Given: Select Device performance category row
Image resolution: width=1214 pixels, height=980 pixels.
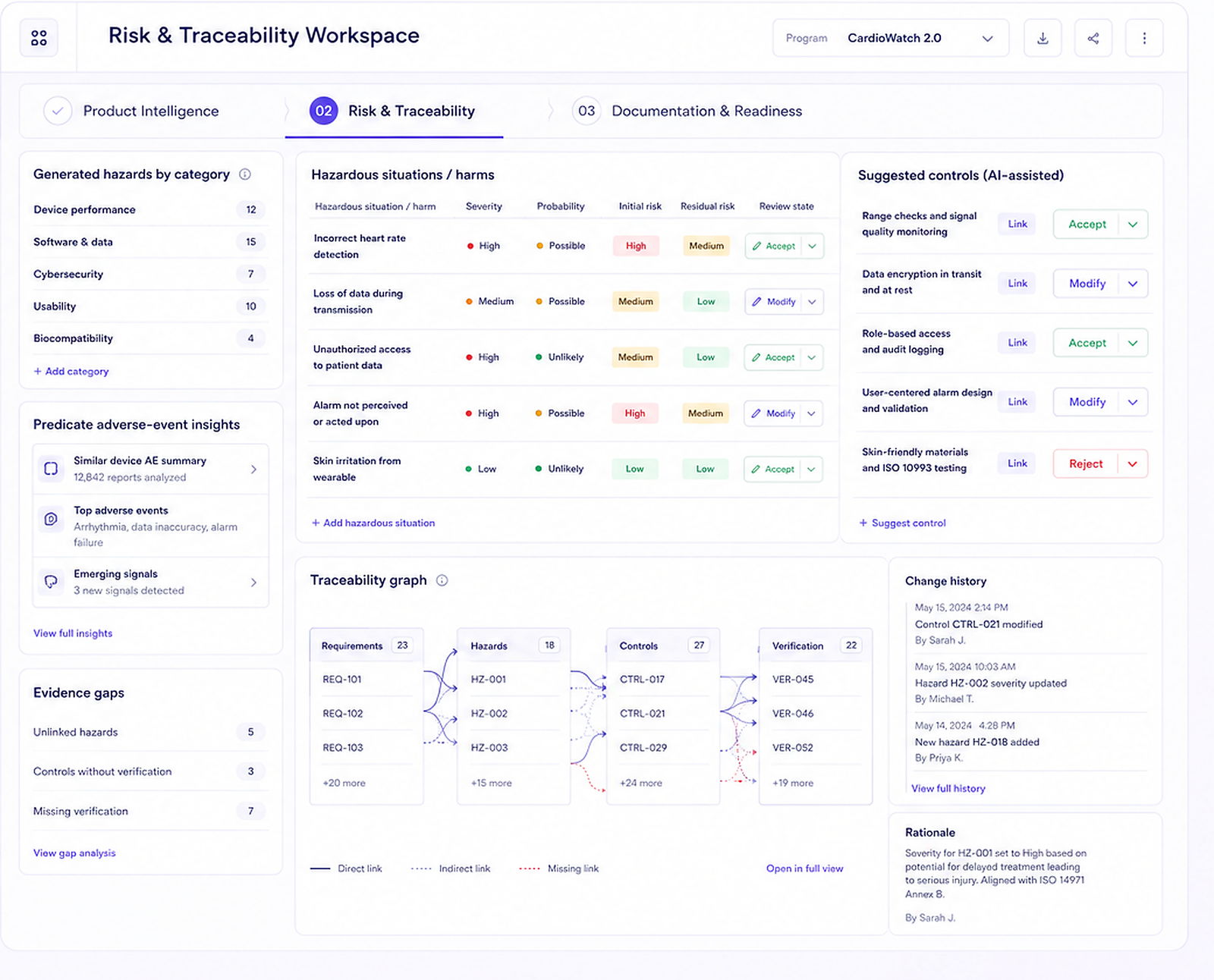Looking at the screenshot, I should click(x=150, y=210).
